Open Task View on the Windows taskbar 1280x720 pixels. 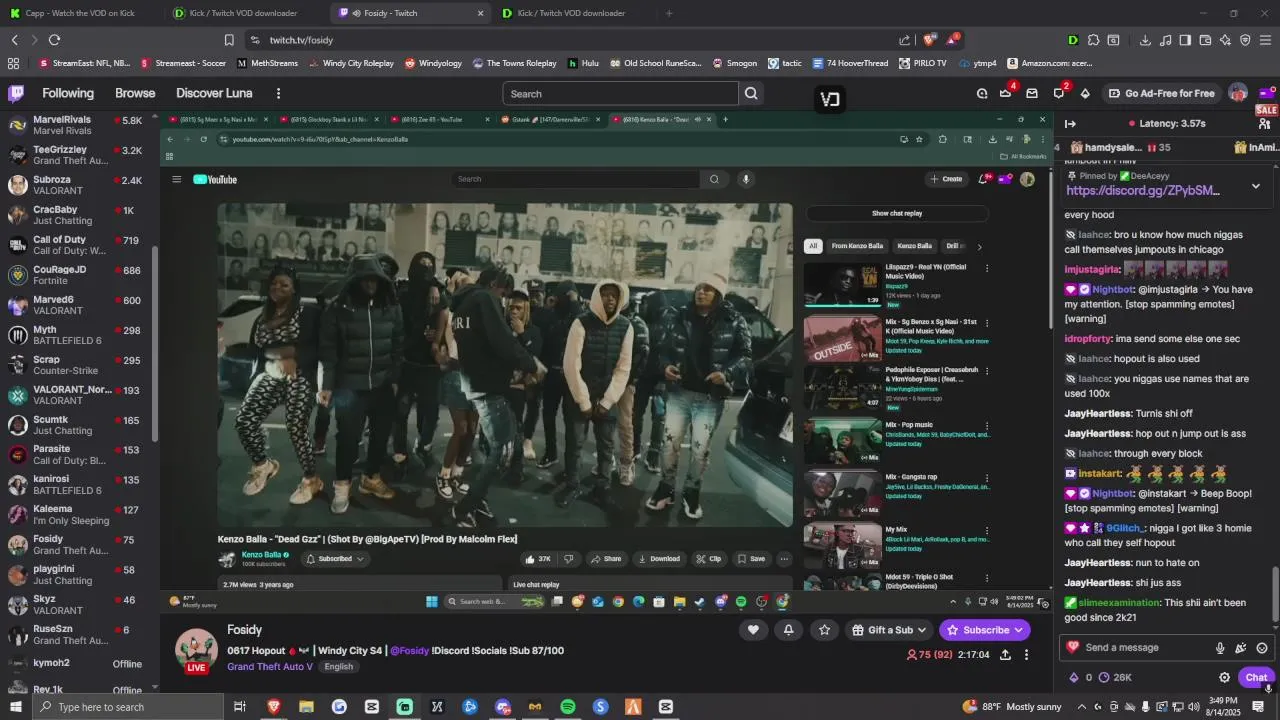tap(240, 707)
